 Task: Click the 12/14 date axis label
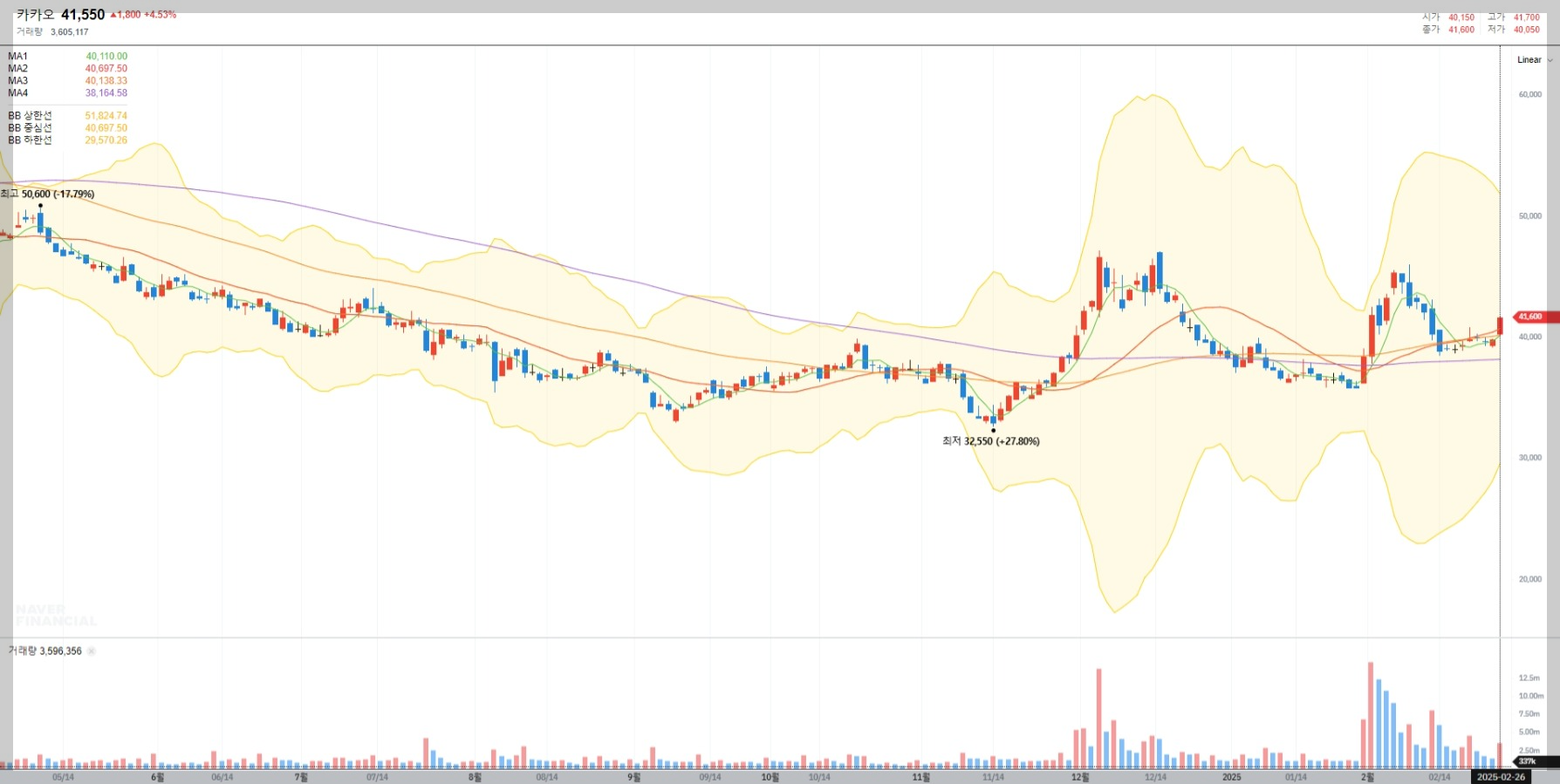tap(1155, 777)
